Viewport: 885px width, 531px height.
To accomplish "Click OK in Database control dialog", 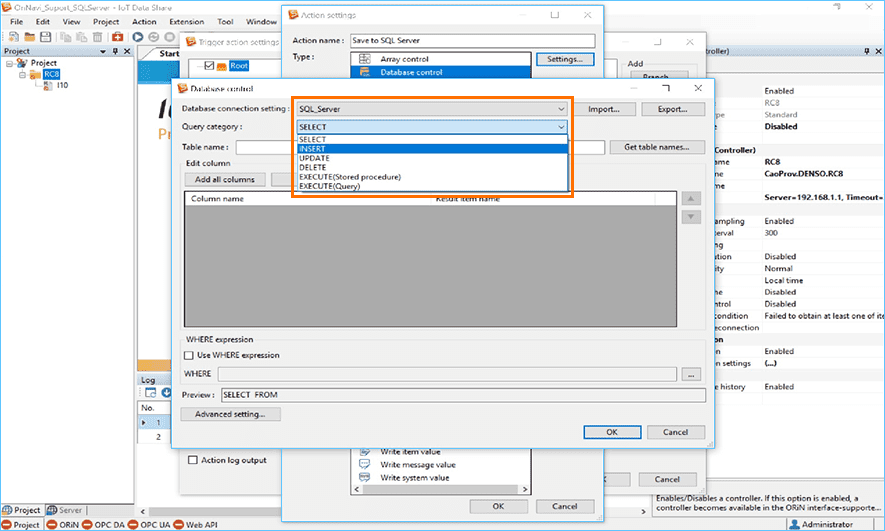I will tap(612, 432).
